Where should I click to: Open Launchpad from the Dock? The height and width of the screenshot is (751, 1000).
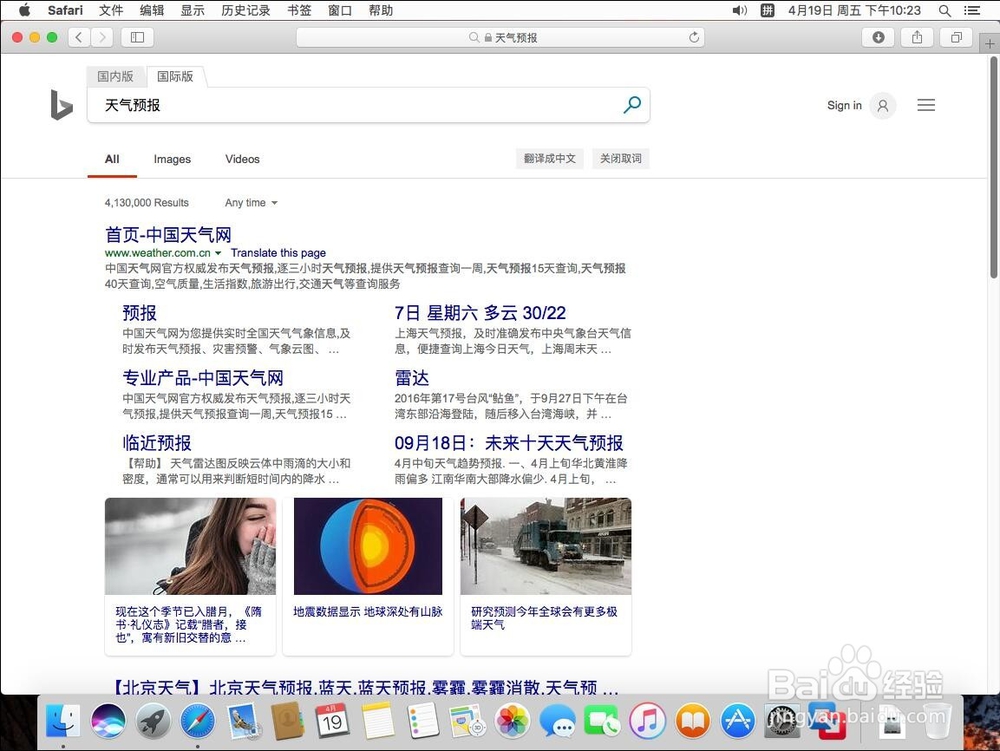tap(152, 721)
